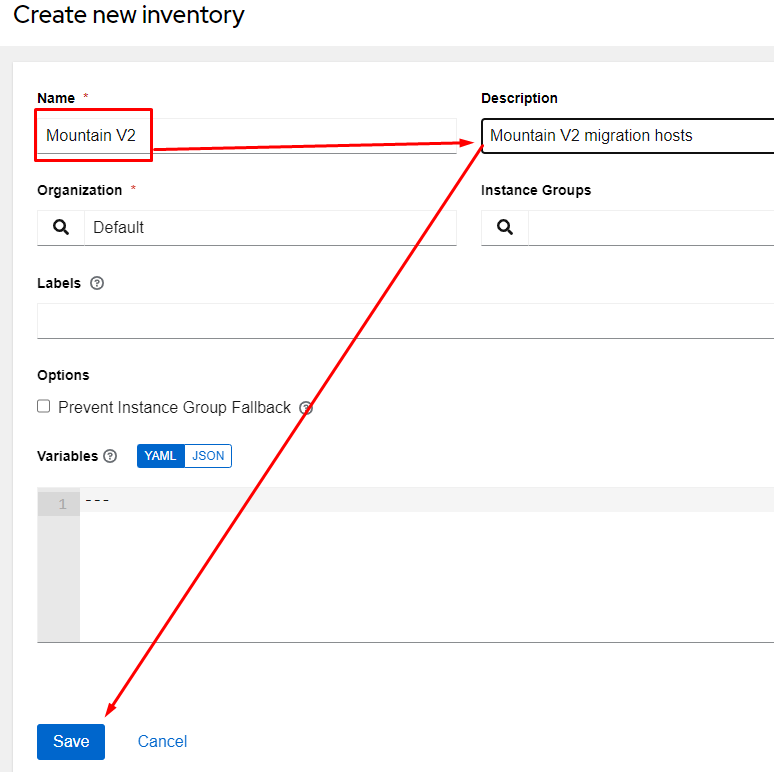Image resolution: width=774 pixels, height=772 pixels.
Task: Click line number 1 in editor gutter
Action: tap(62, 504)
